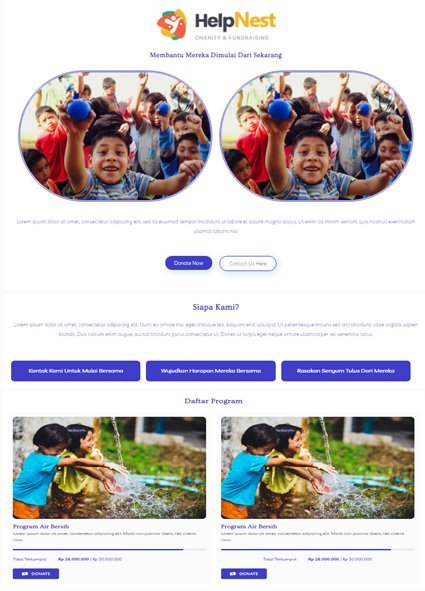Open left Program Air Bersih title link

pos(41,526)
